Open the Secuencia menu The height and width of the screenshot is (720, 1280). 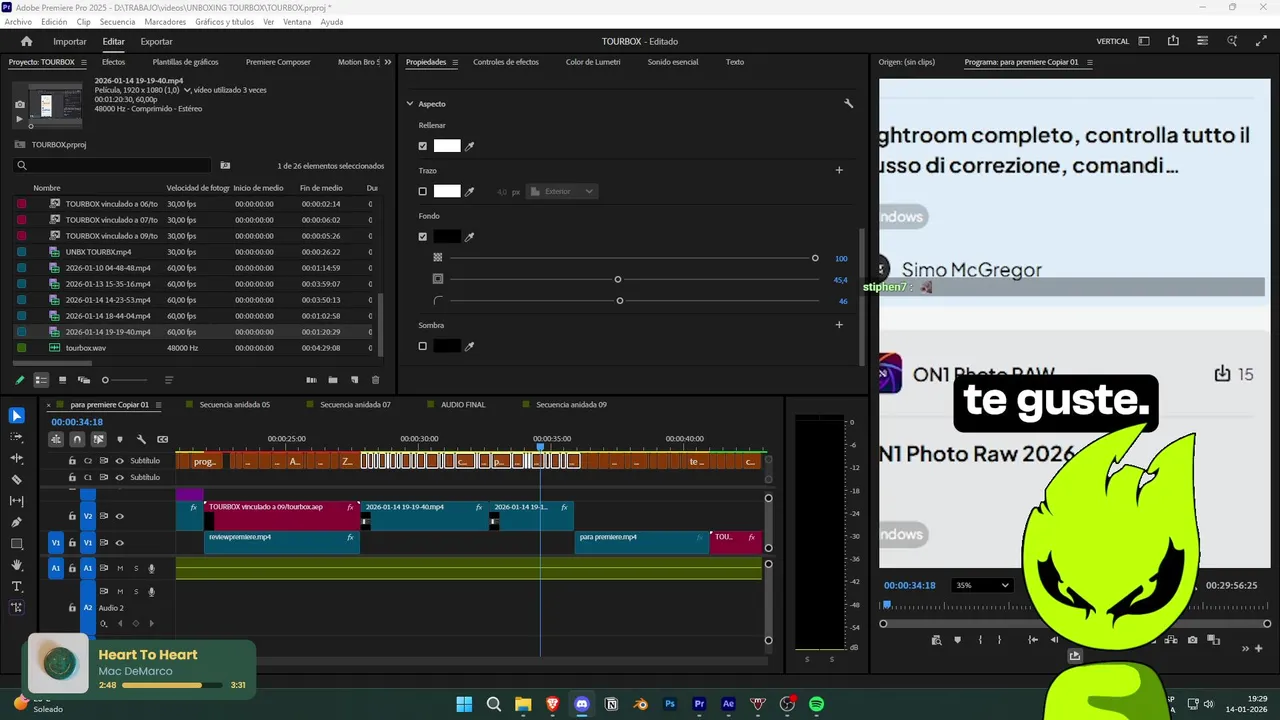tap(117, 21)
